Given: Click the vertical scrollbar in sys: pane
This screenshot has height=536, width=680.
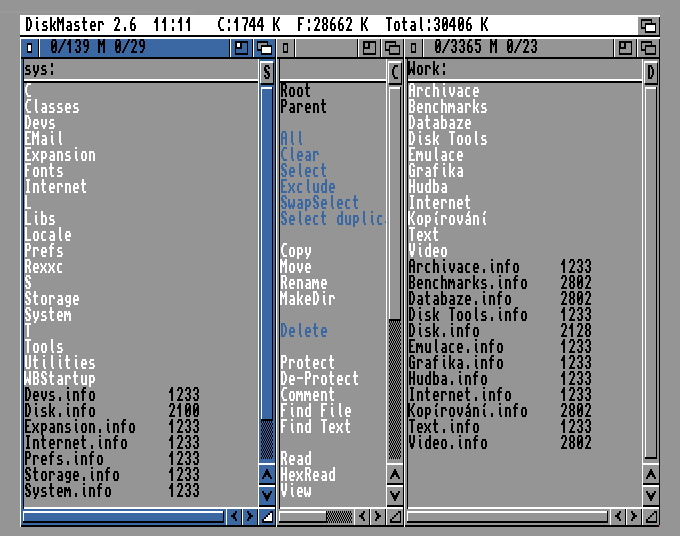Looking at the screenshot, I should (267, 270).
